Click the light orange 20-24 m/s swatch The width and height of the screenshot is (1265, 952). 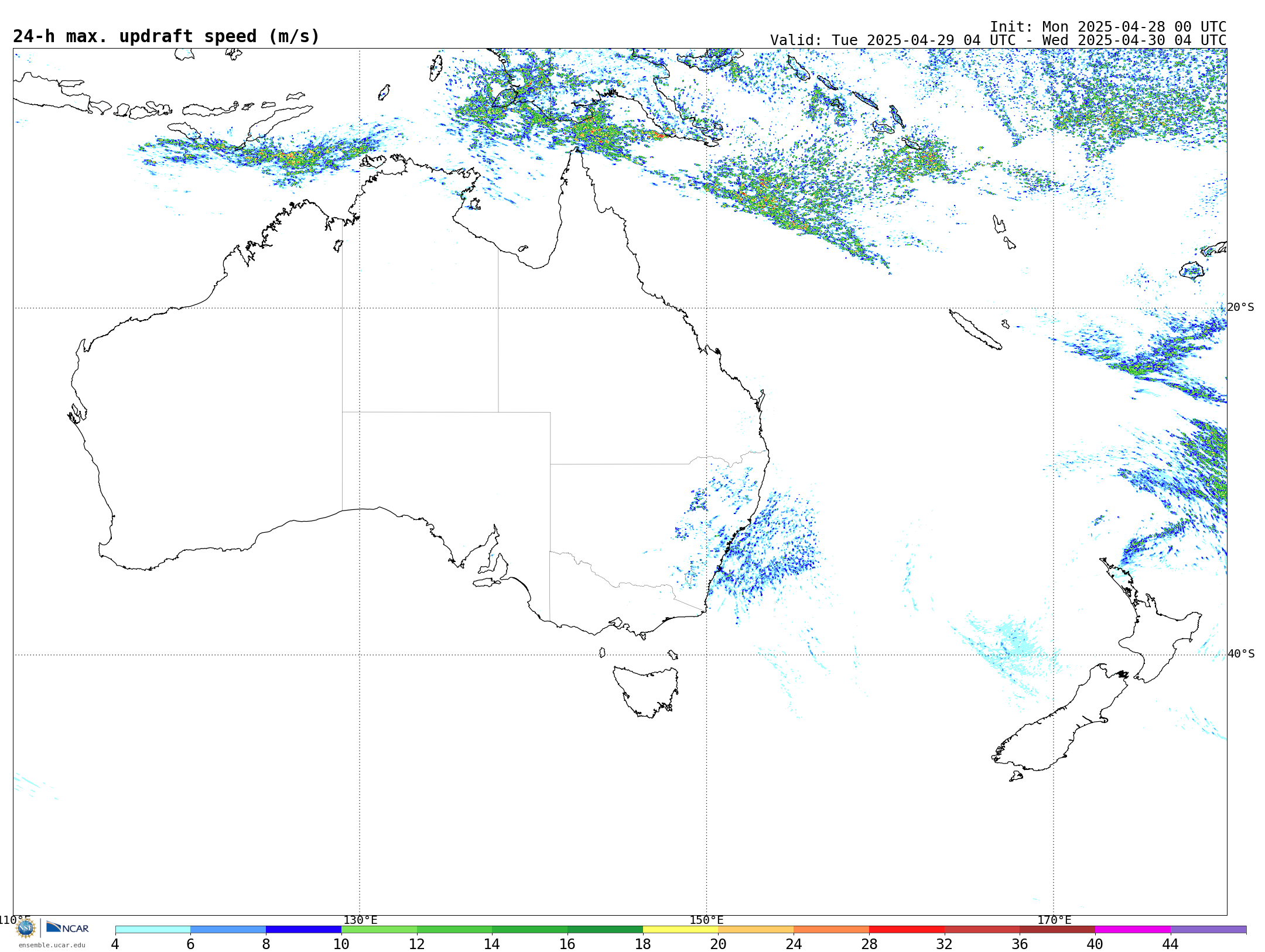tap(756, 930)
